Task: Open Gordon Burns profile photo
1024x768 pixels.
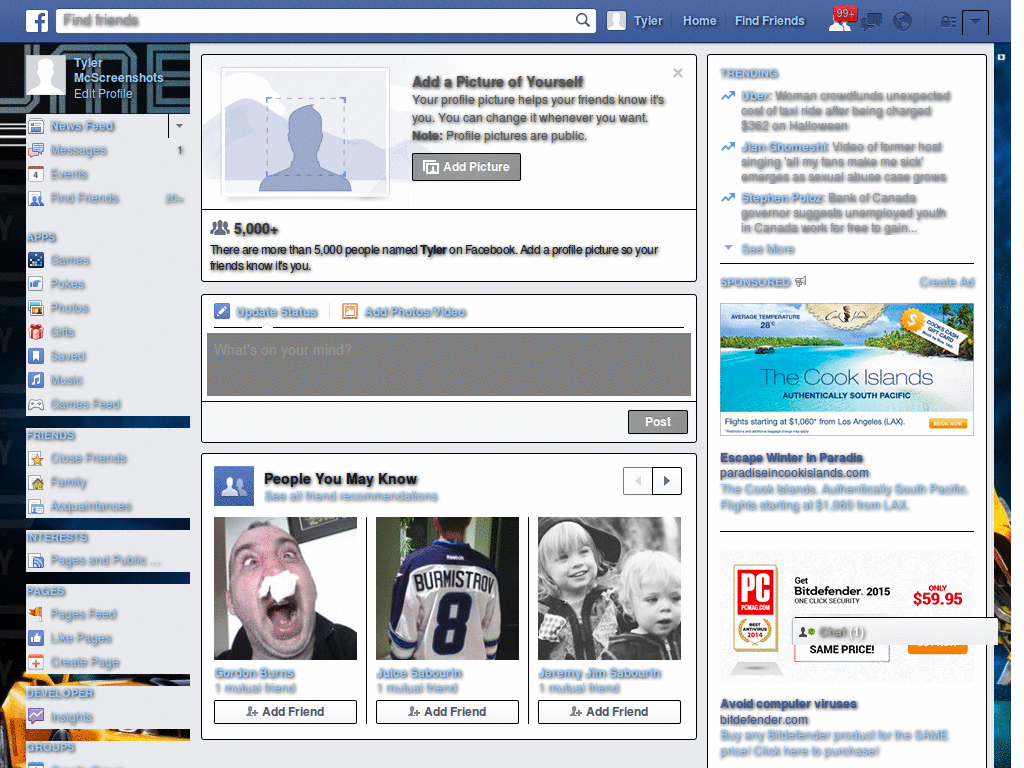Action: pyautogui.click(x=285, y=588)
